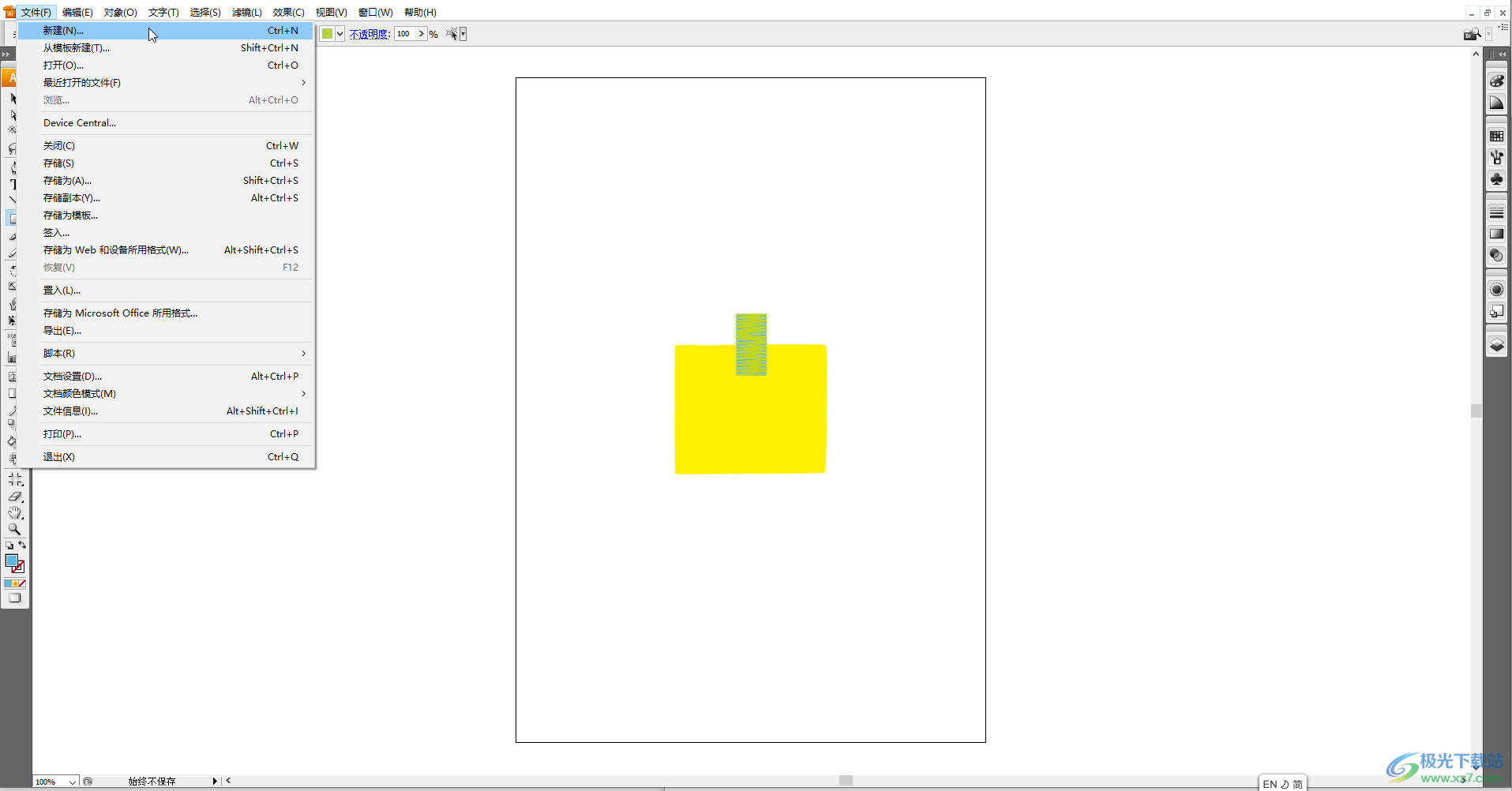Click the horizontal scrollbar thumb
This screenshot has height=791, width=1512.
pyautogui.click(x=846, y=781)
